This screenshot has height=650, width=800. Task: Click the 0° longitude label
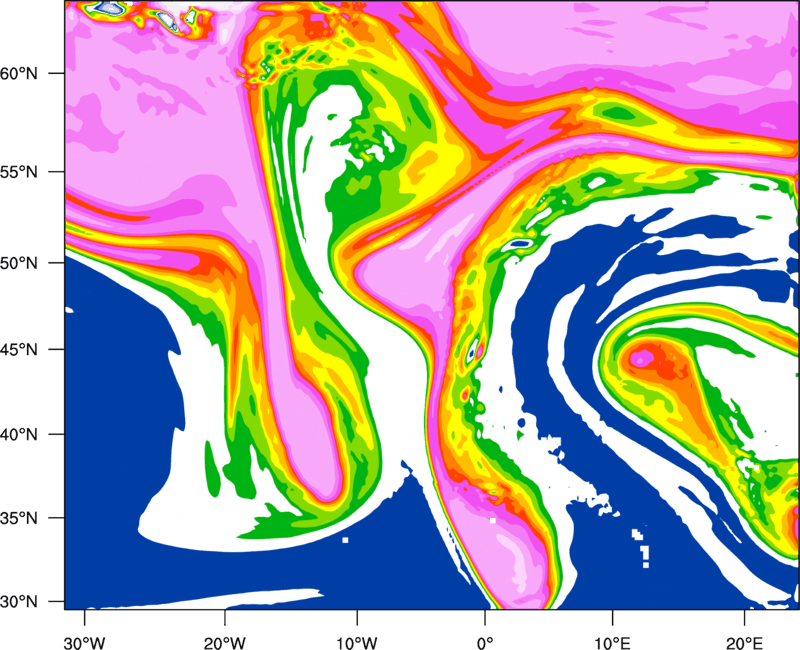[x=485, y=643]
